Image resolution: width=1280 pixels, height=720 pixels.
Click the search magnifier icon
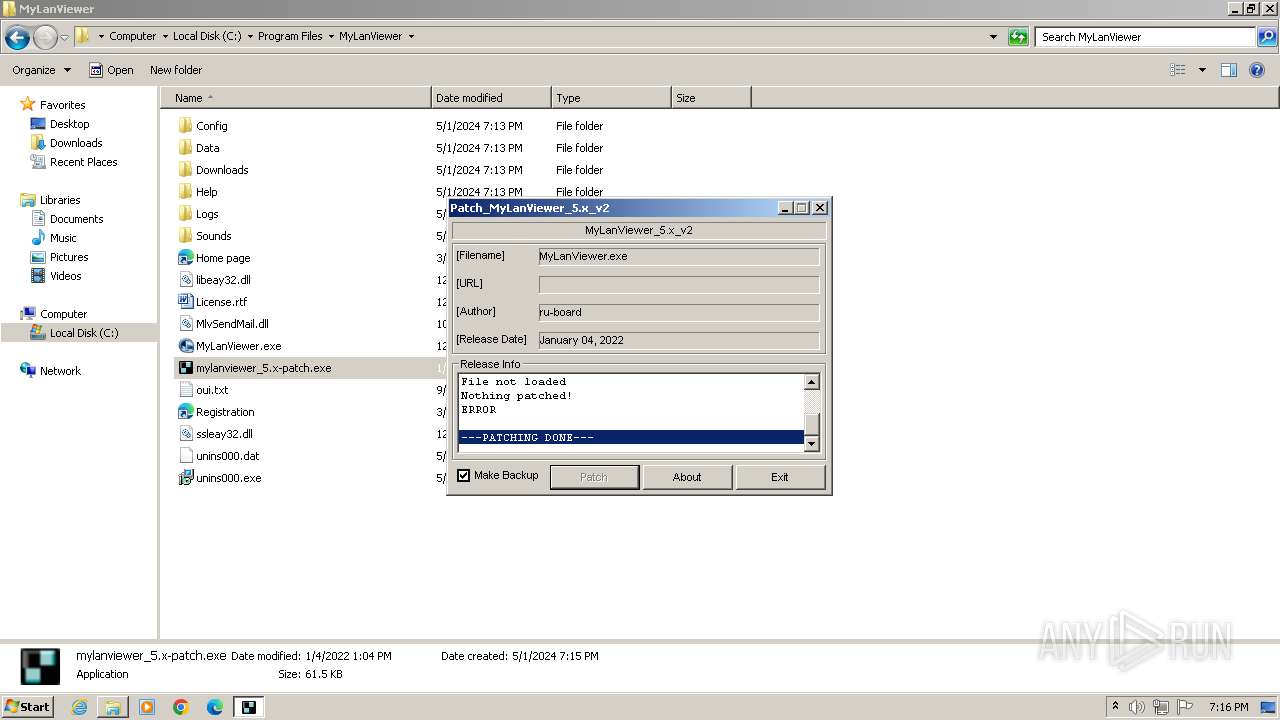[1267, 37]
